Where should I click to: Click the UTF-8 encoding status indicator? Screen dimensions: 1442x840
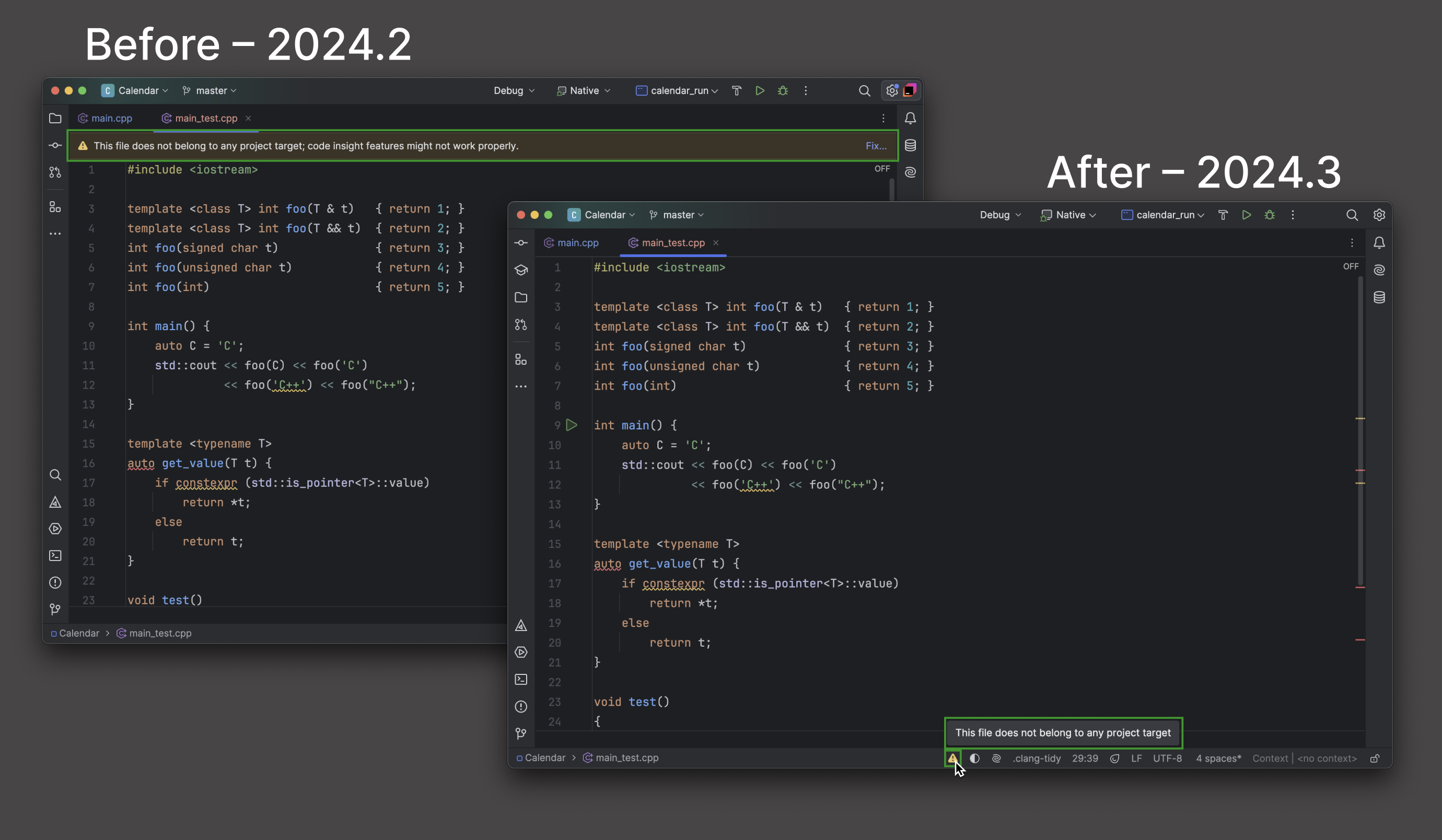tap(1168, 758)
